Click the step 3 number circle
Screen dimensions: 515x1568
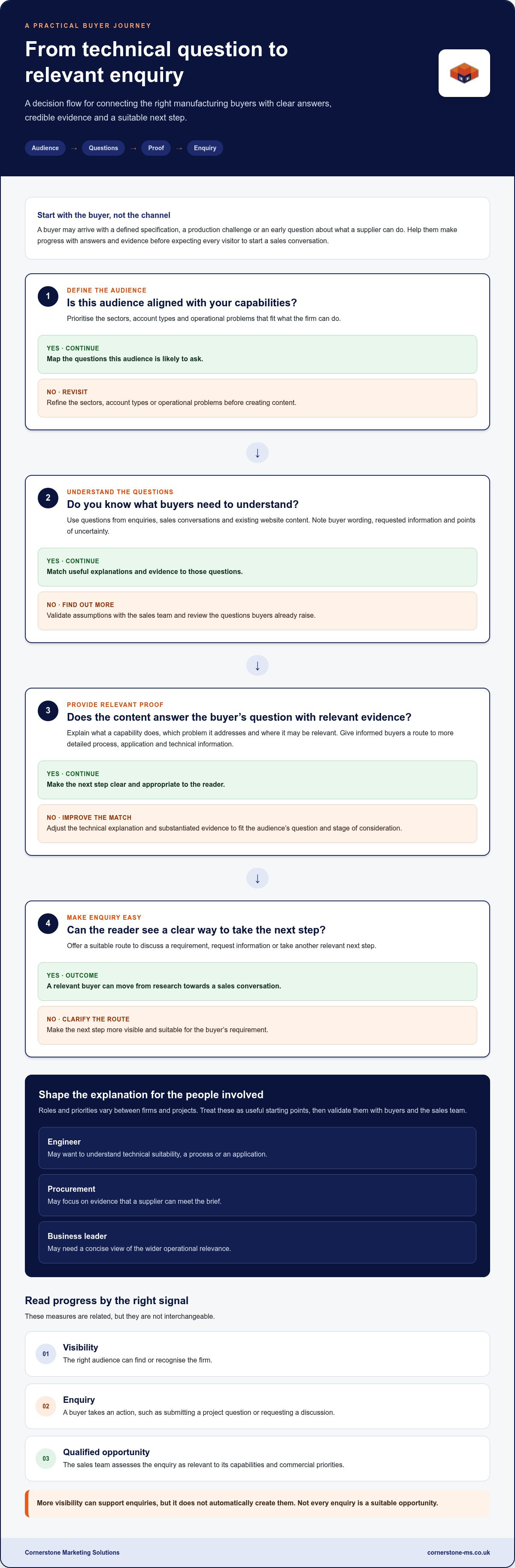click(x=48, y=710)
